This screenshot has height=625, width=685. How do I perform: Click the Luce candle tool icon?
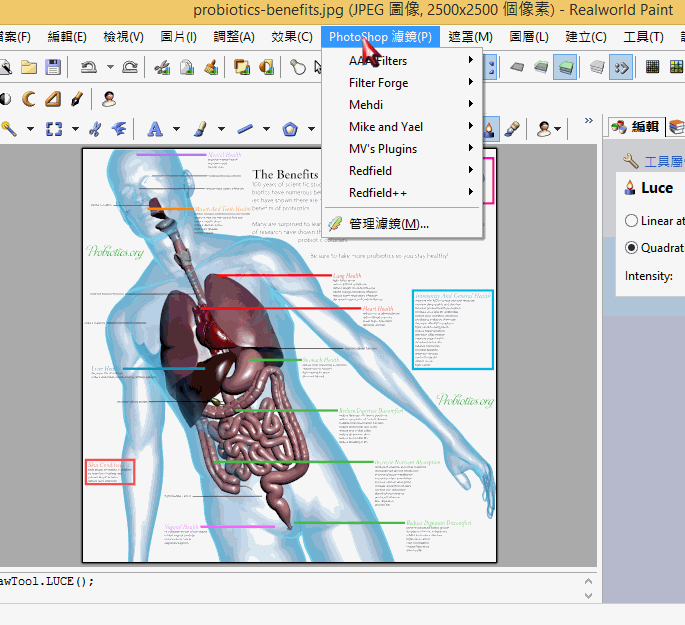(490, 129)
